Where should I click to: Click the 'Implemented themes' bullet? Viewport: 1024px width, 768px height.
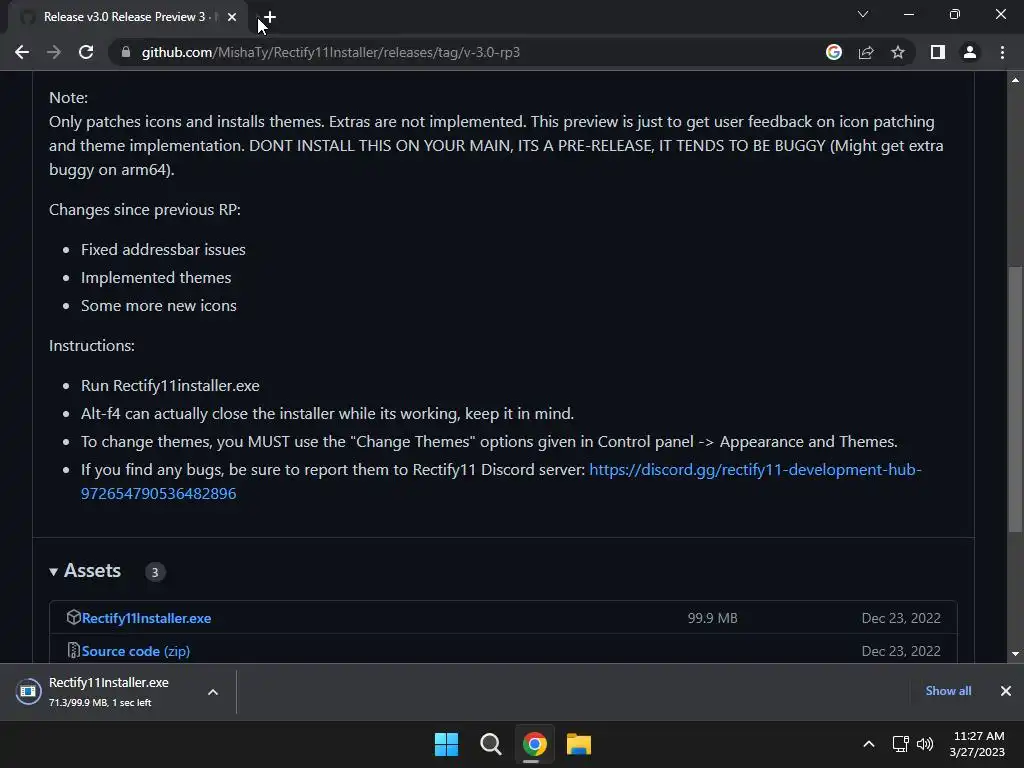pos(156,278)
